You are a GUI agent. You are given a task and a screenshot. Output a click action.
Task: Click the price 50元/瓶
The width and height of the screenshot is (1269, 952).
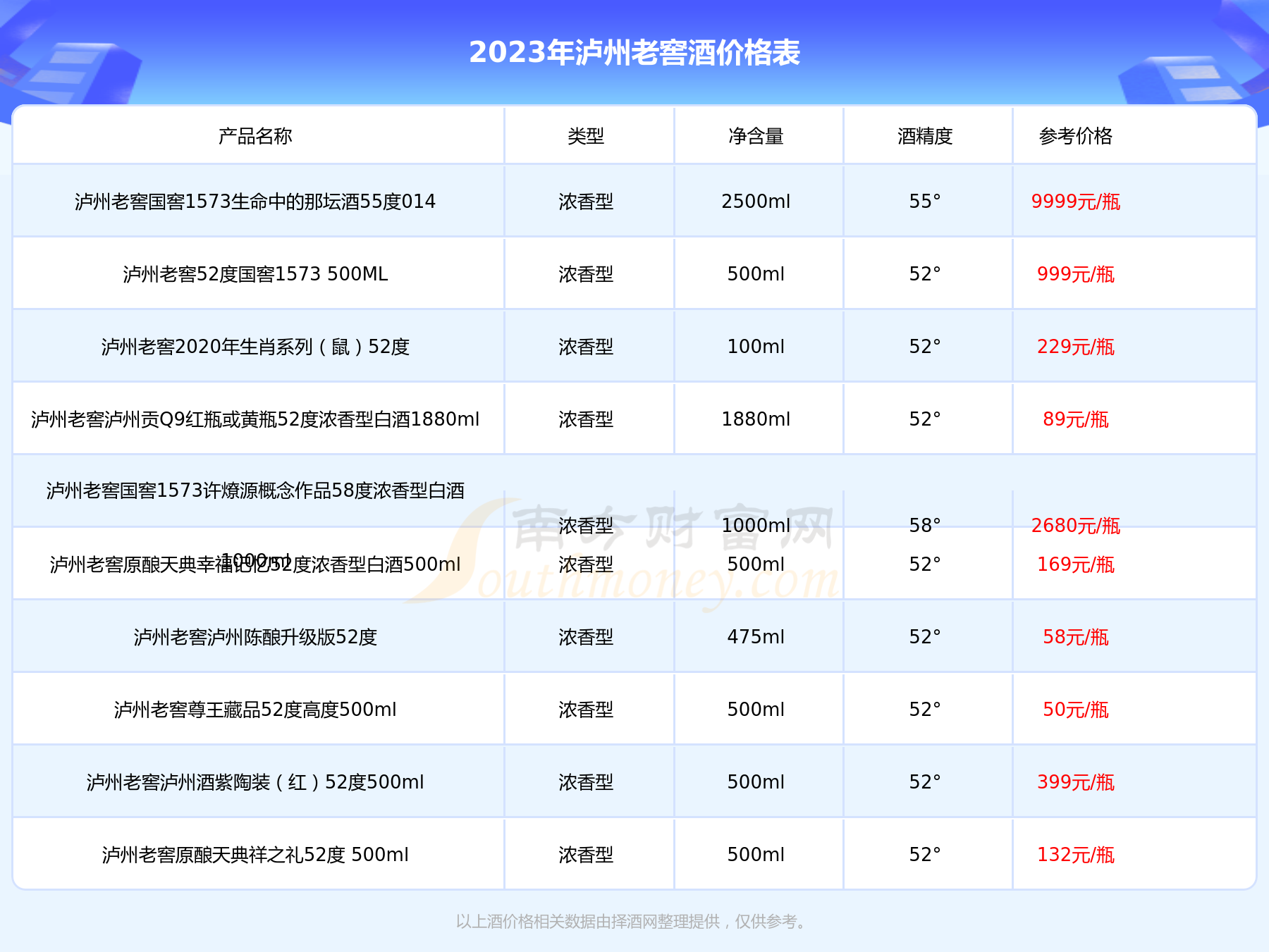click(1076, 710)
